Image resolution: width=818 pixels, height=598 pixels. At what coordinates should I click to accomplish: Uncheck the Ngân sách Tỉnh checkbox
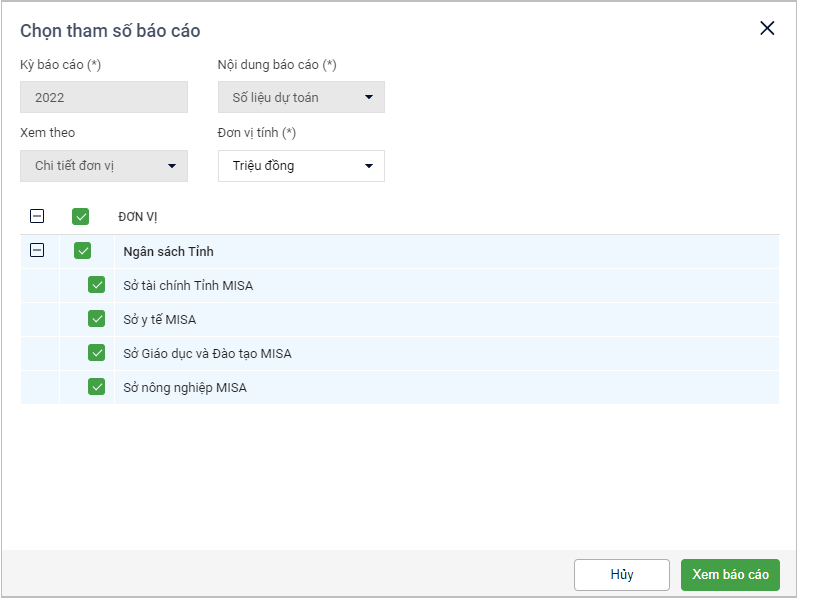click(x=83, y=251)
